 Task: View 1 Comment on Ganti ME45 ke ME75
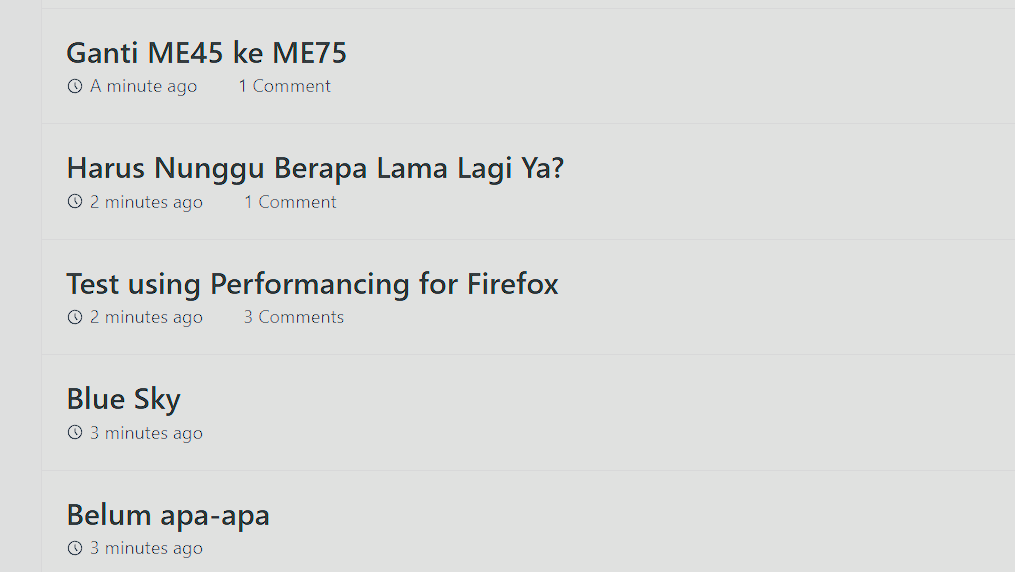[x=284, y=87]
